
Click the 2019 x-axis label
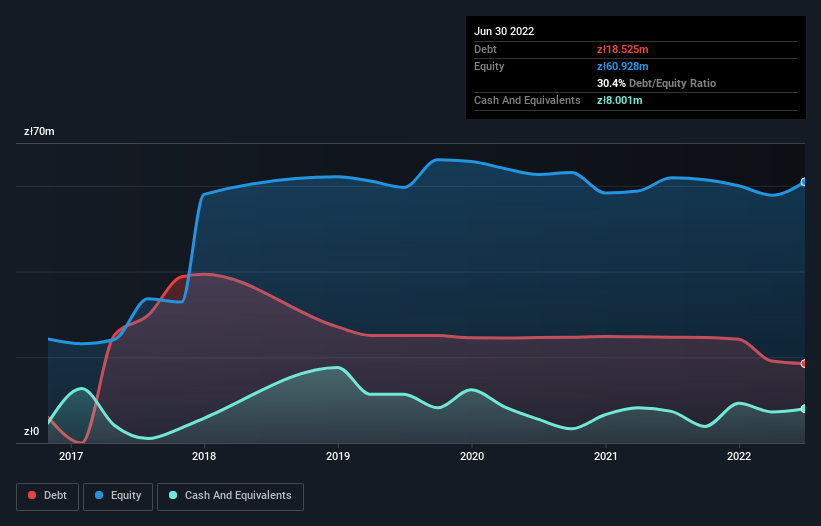click(x=338, y=456)
